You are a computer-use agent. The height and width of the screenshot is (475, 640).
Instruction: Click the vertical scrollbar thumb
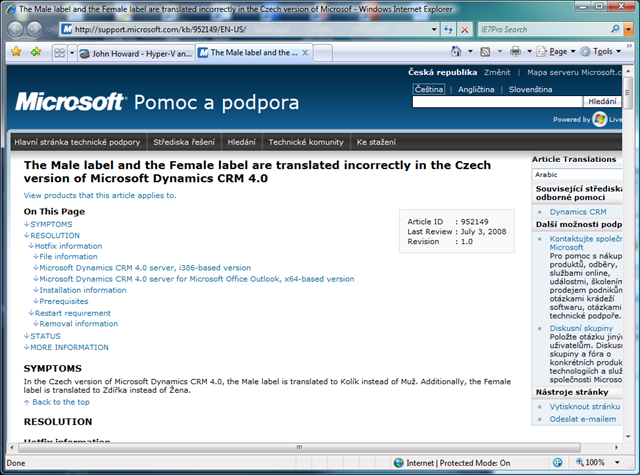(x=628, y=93)
